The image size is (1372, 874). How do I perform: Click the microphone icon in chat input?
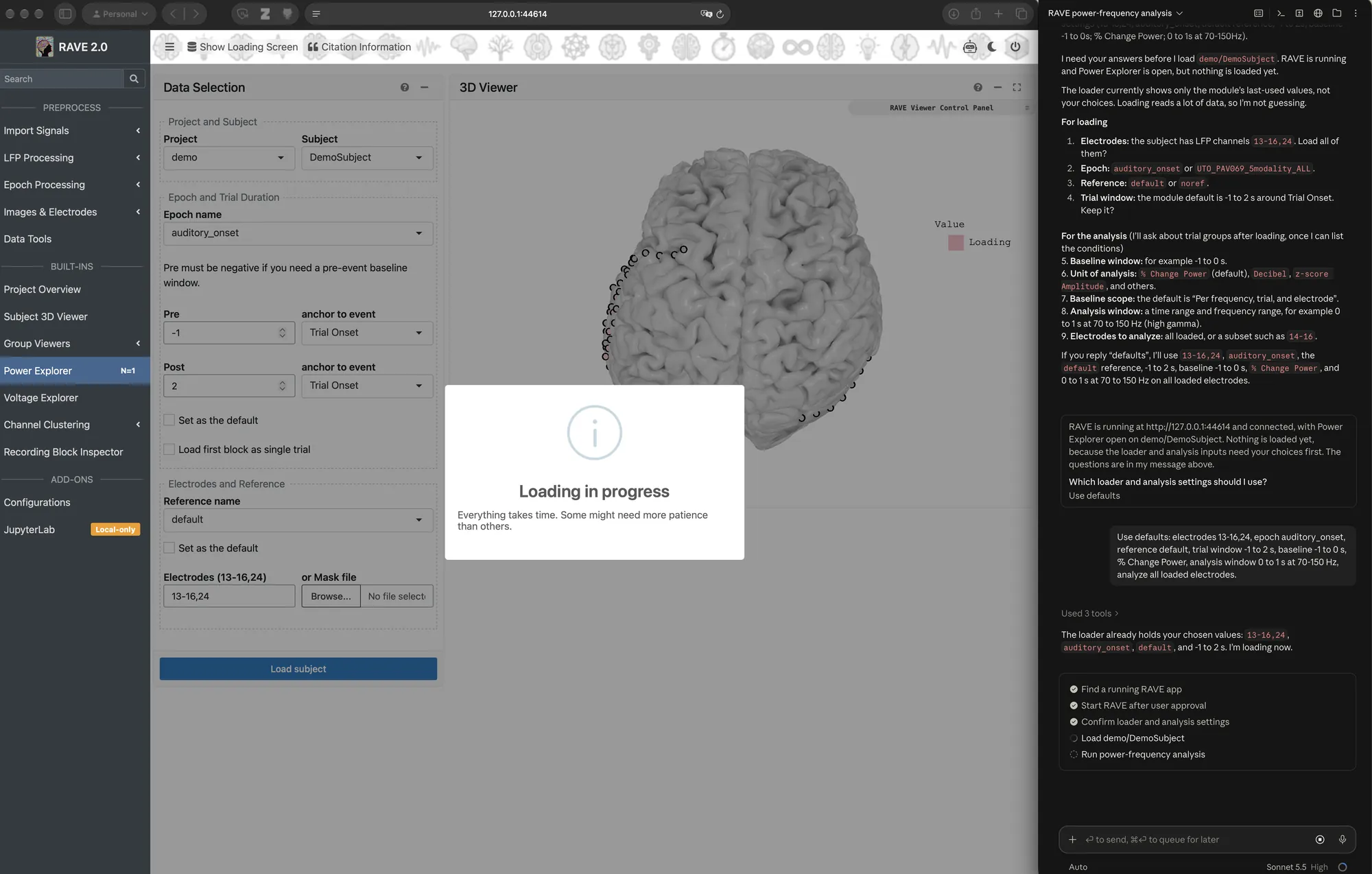(1343, 839)
